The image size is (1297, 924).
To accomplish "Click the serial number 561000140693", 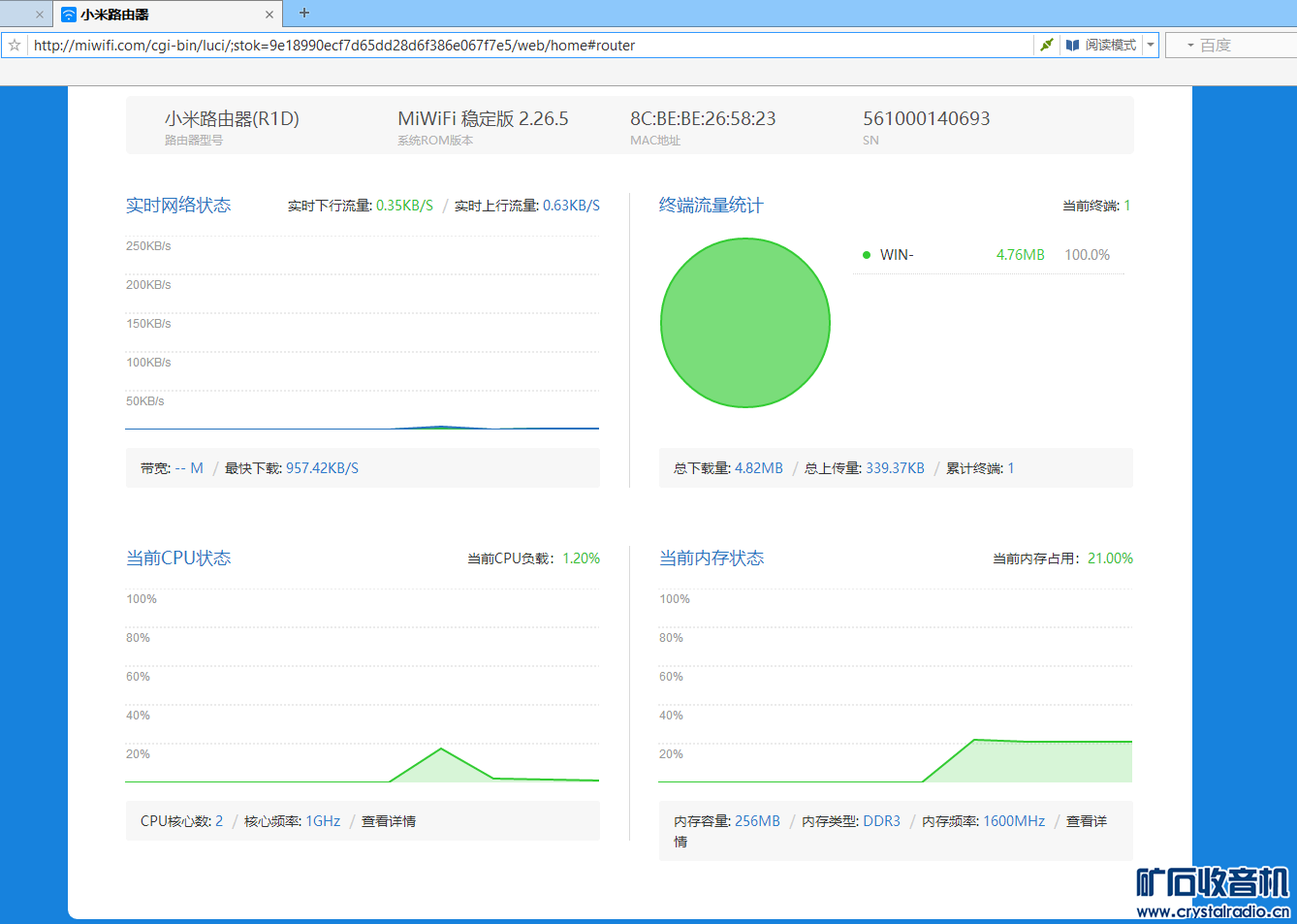I will tap(927, 118).
